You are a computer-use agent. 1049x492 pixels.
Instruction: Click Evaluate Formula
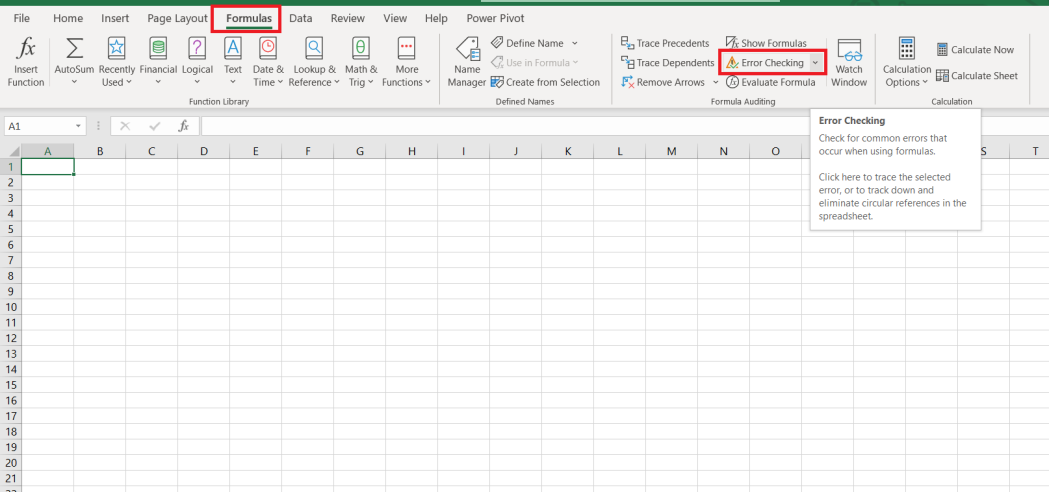[771, 82]
